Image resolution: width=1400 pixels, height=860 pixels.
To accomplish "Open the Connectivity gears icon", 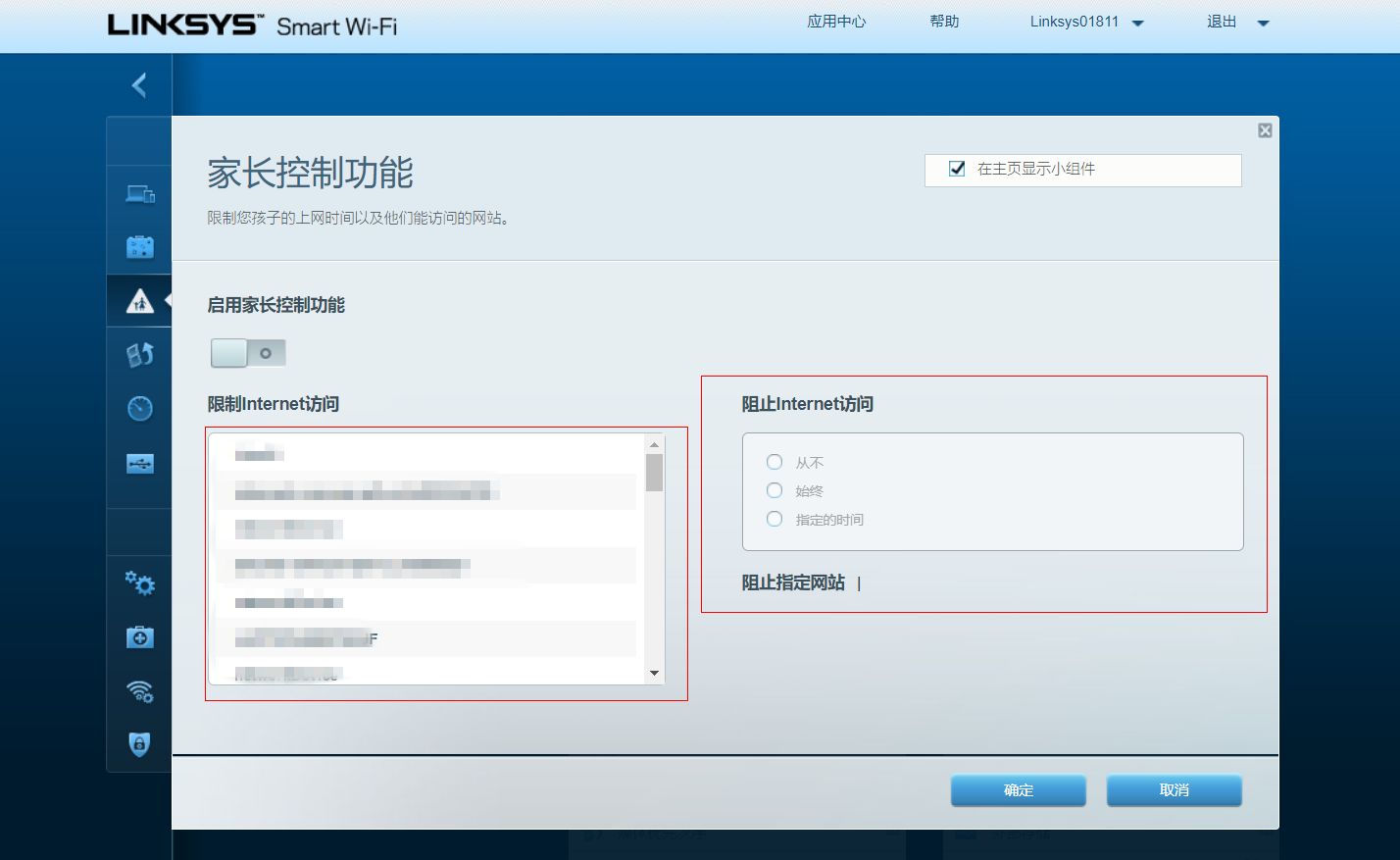I will pos(140,584).
